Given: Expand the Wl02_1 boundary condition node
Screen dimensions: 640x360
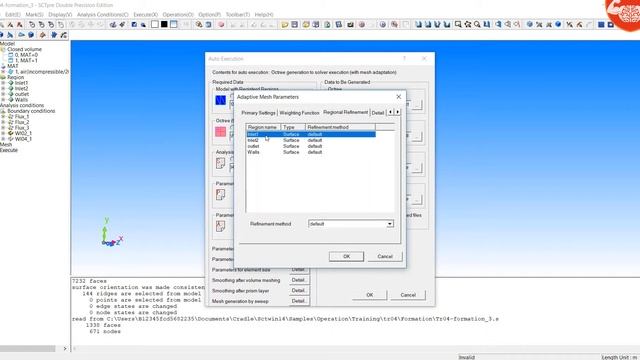Looking at the screenshot, I should [x=3, y=133].
